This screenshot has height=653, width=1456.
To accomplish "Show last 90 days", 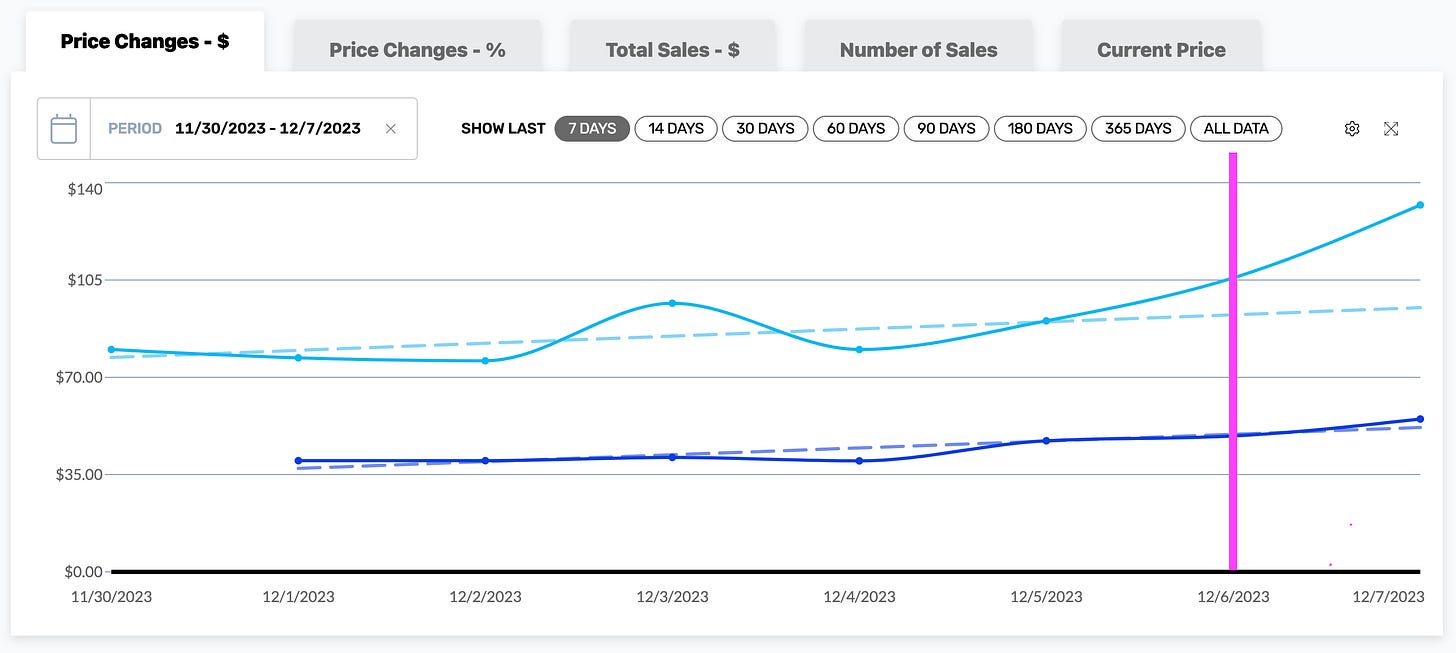I will tap(946, 128).
